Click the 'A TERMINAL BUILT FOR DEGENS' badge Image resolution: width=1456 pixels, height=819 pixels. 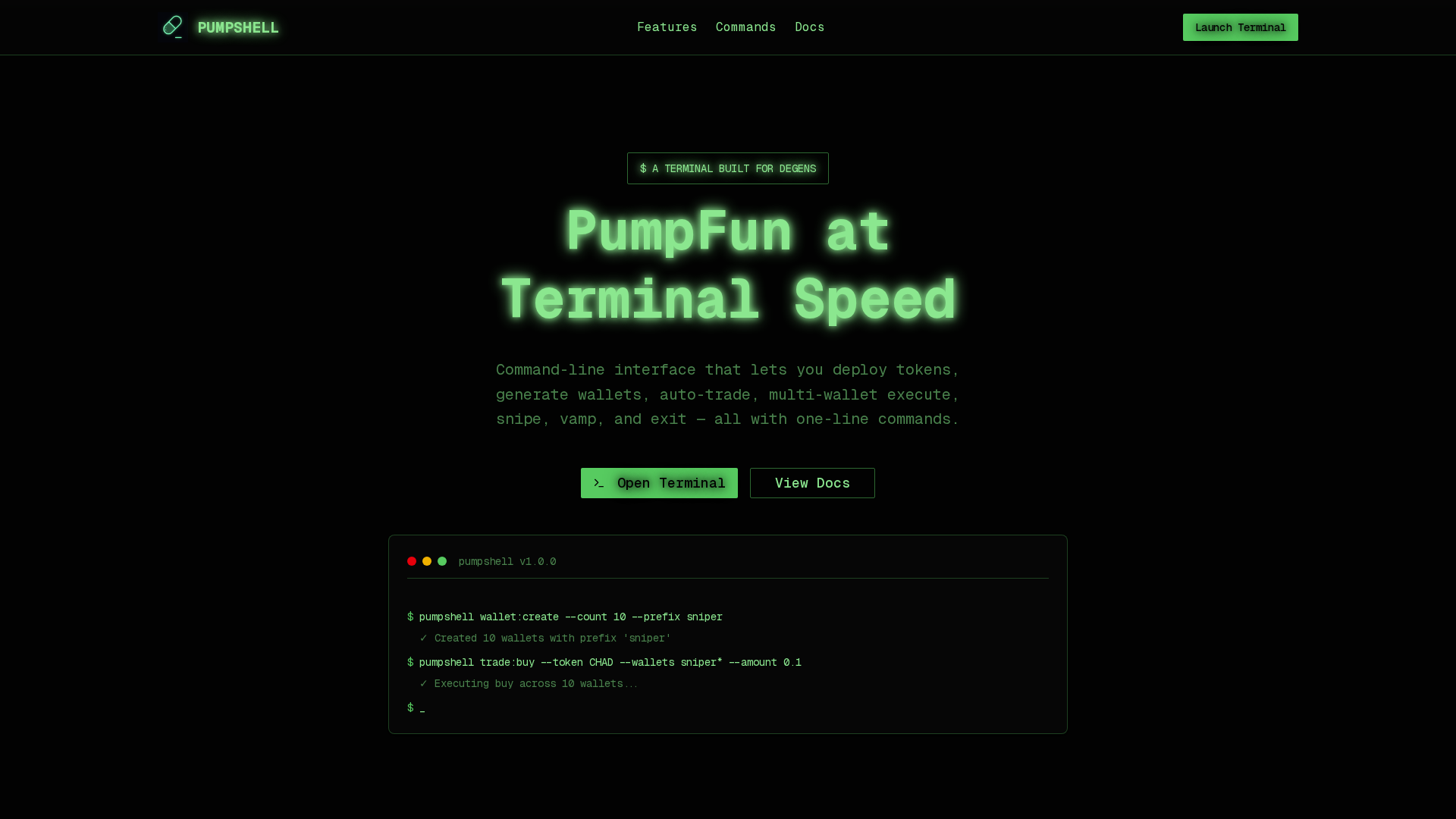pyautogui.click(x=728, y=168)
